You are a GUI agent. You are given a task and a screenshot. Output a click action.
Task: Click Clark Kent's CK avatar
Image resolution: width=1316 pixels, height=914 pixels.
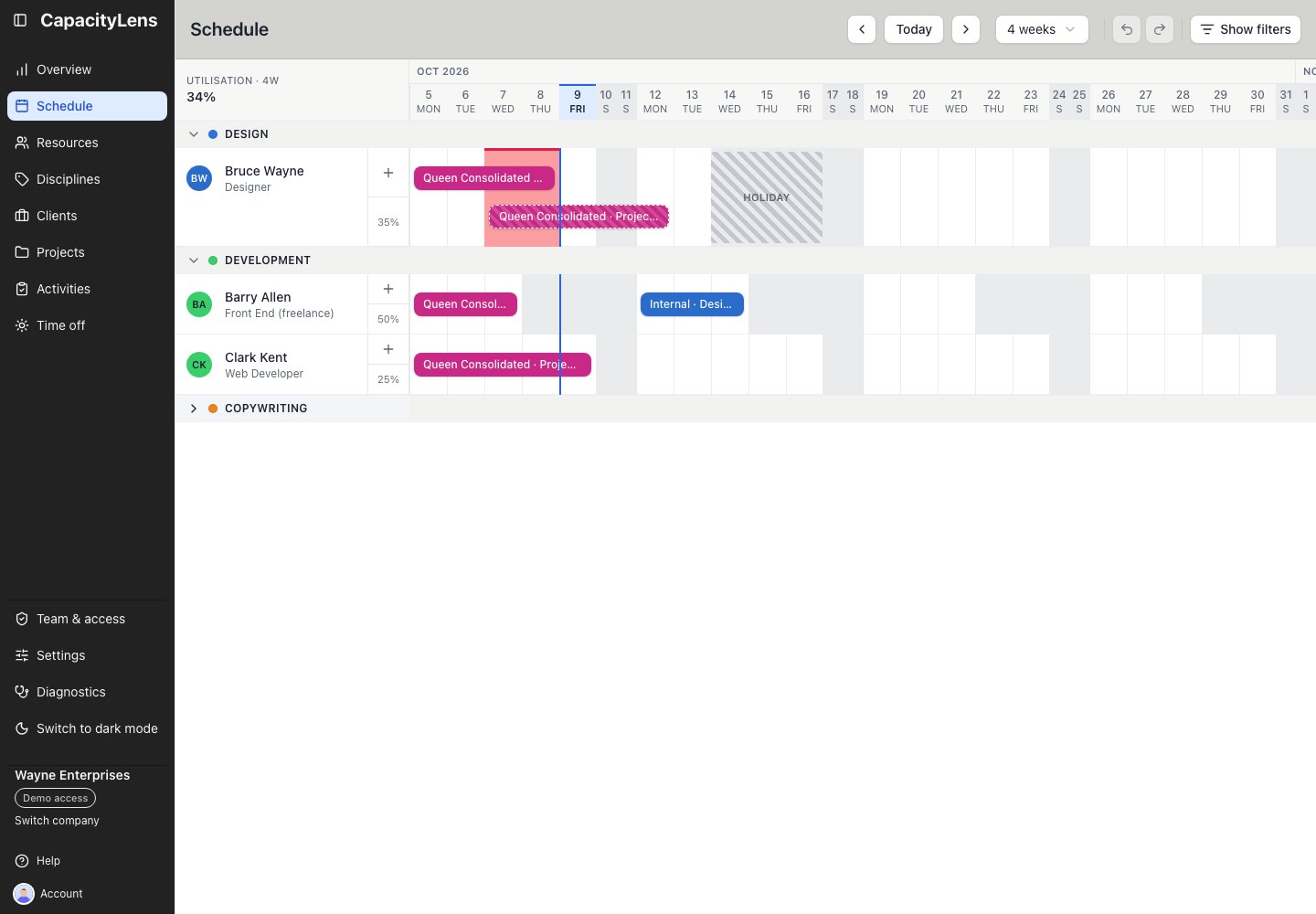click(199, 365)
